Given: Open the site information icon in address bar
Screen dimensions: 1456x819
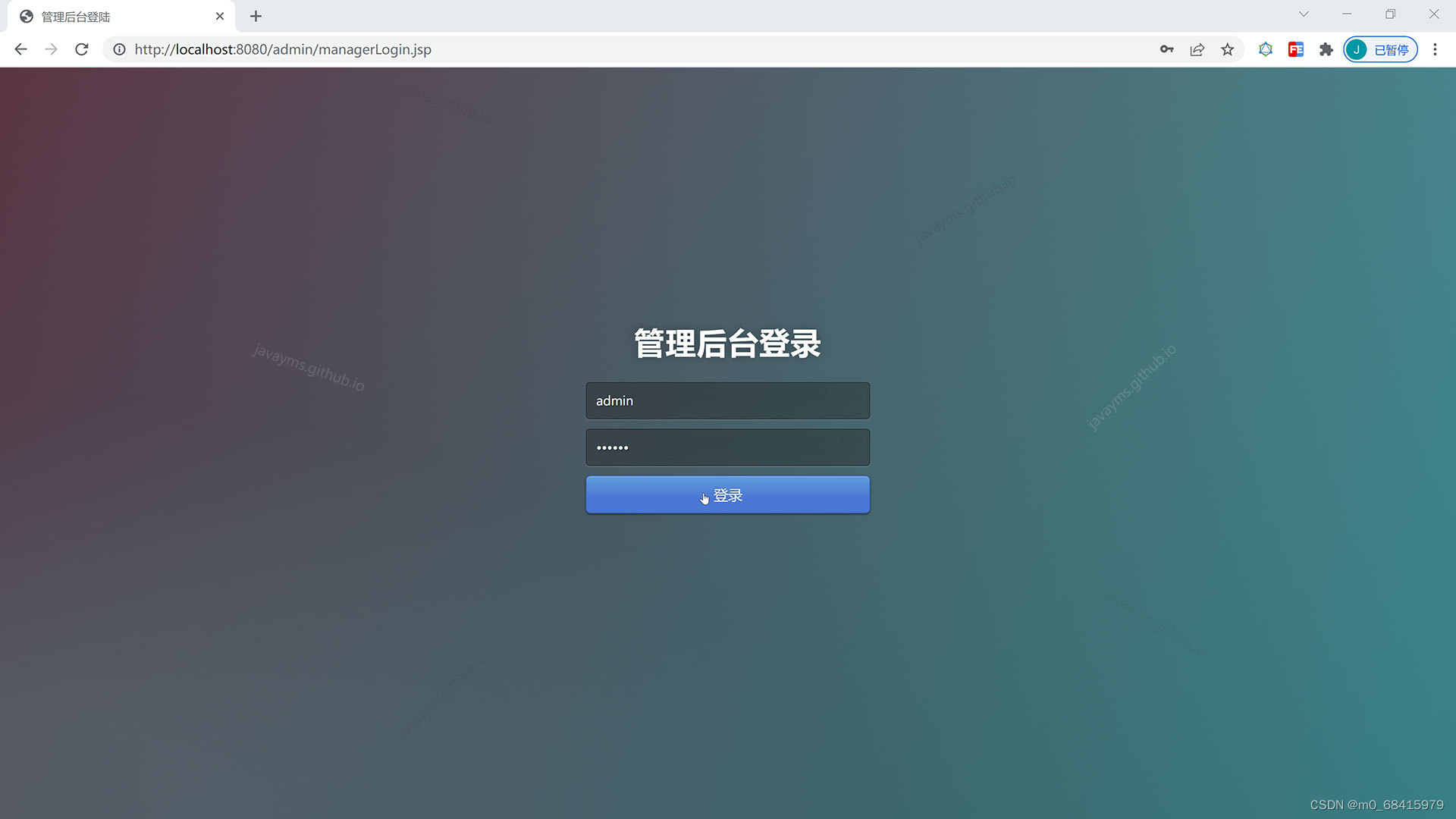Looking at the screenshot, I should (119, 49).
